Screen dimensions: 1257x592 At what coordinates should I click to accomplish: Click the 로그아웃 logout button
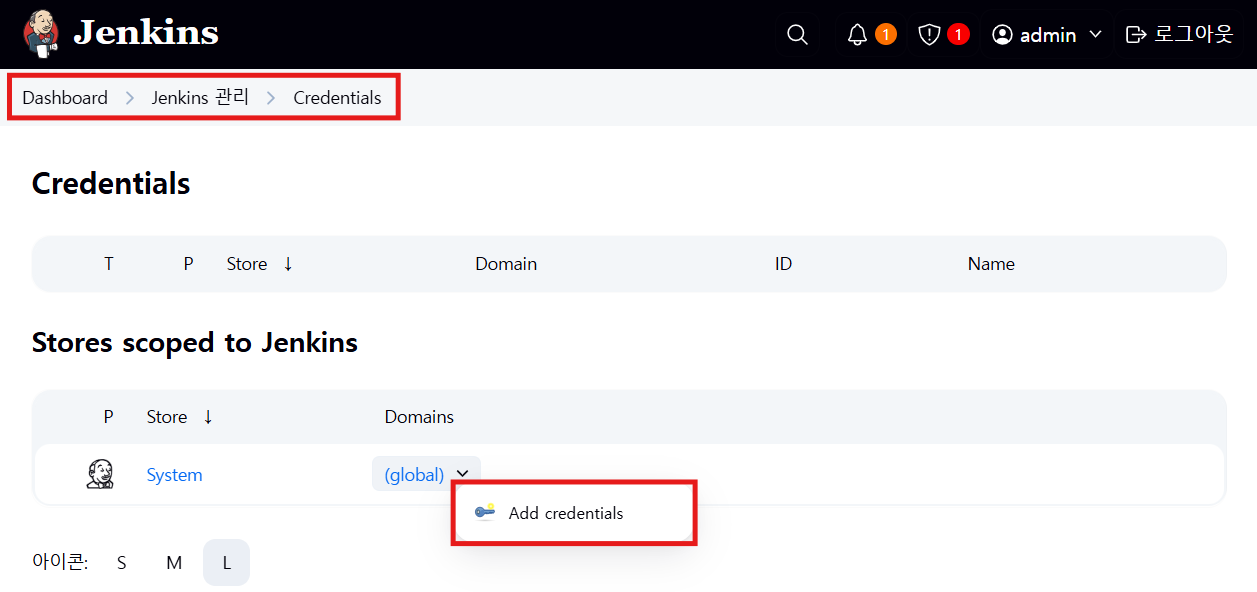pyautogui.click(x=1179, y=35)
